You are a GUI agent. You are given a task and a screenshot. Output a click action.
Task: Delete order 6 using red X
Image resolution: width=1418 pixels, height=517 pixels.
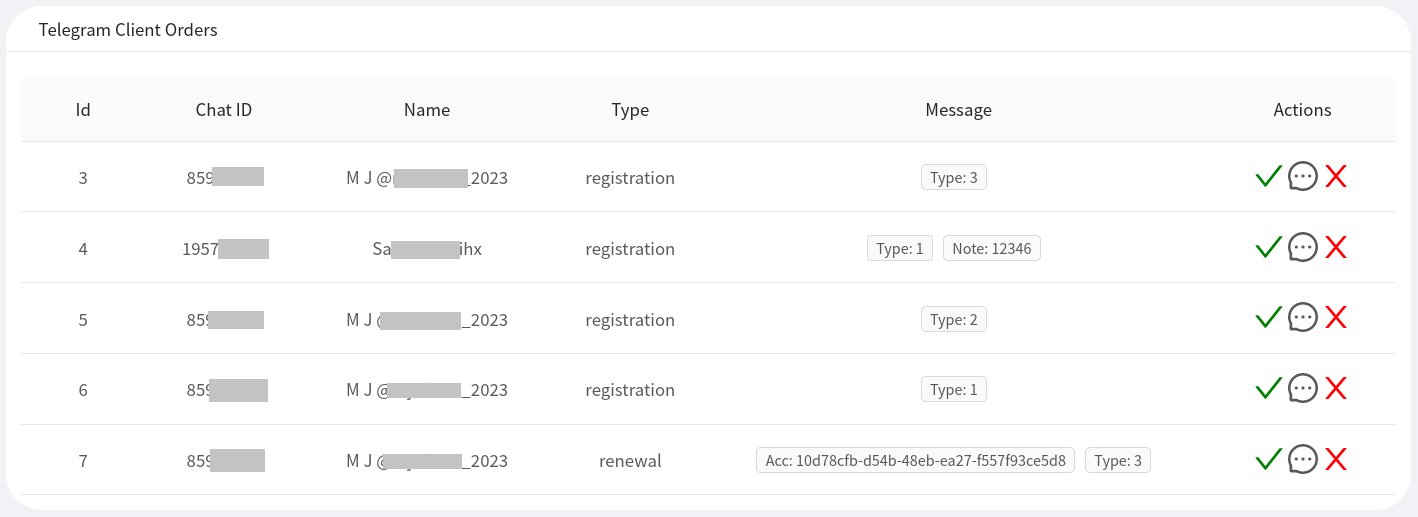1336,388
